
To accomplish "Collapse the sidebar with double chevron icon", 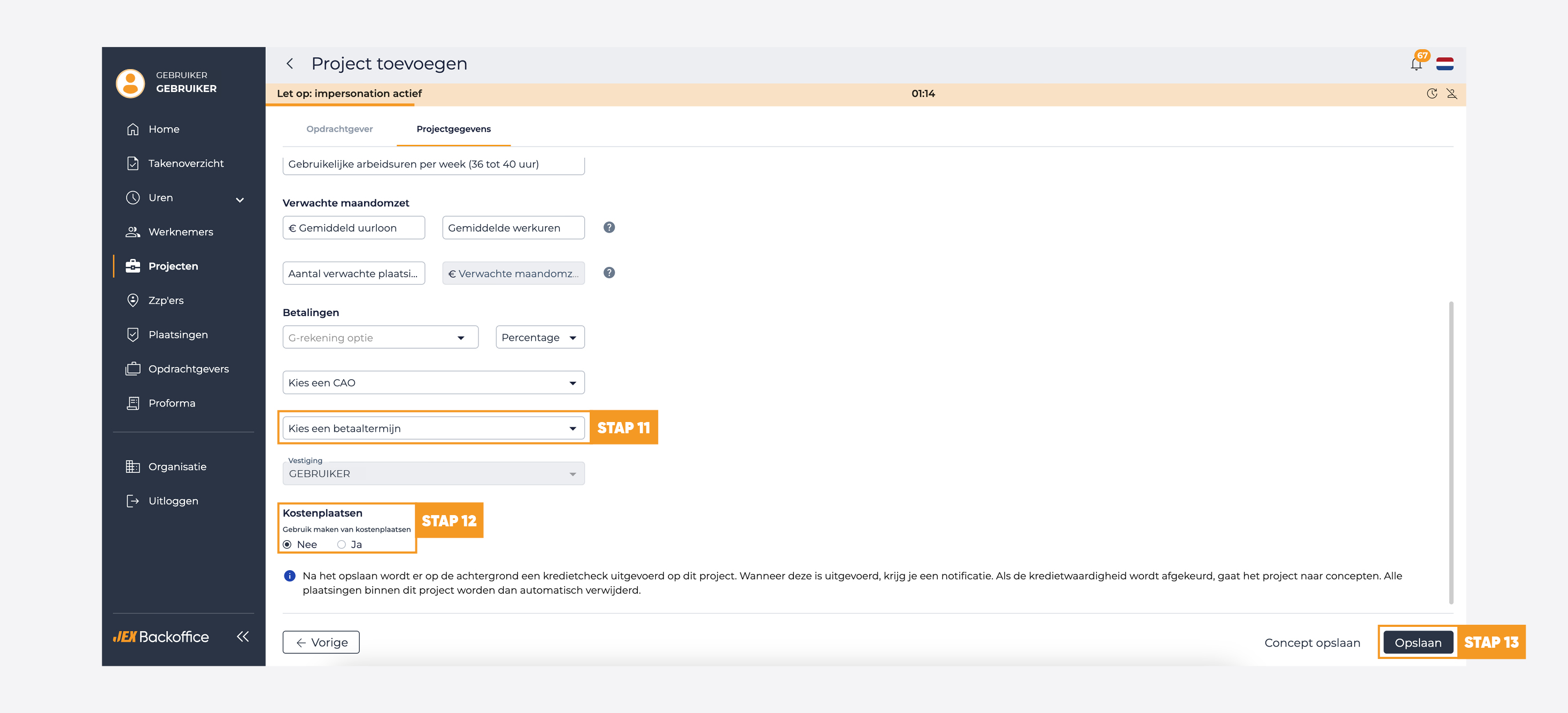I will [243, 637].
